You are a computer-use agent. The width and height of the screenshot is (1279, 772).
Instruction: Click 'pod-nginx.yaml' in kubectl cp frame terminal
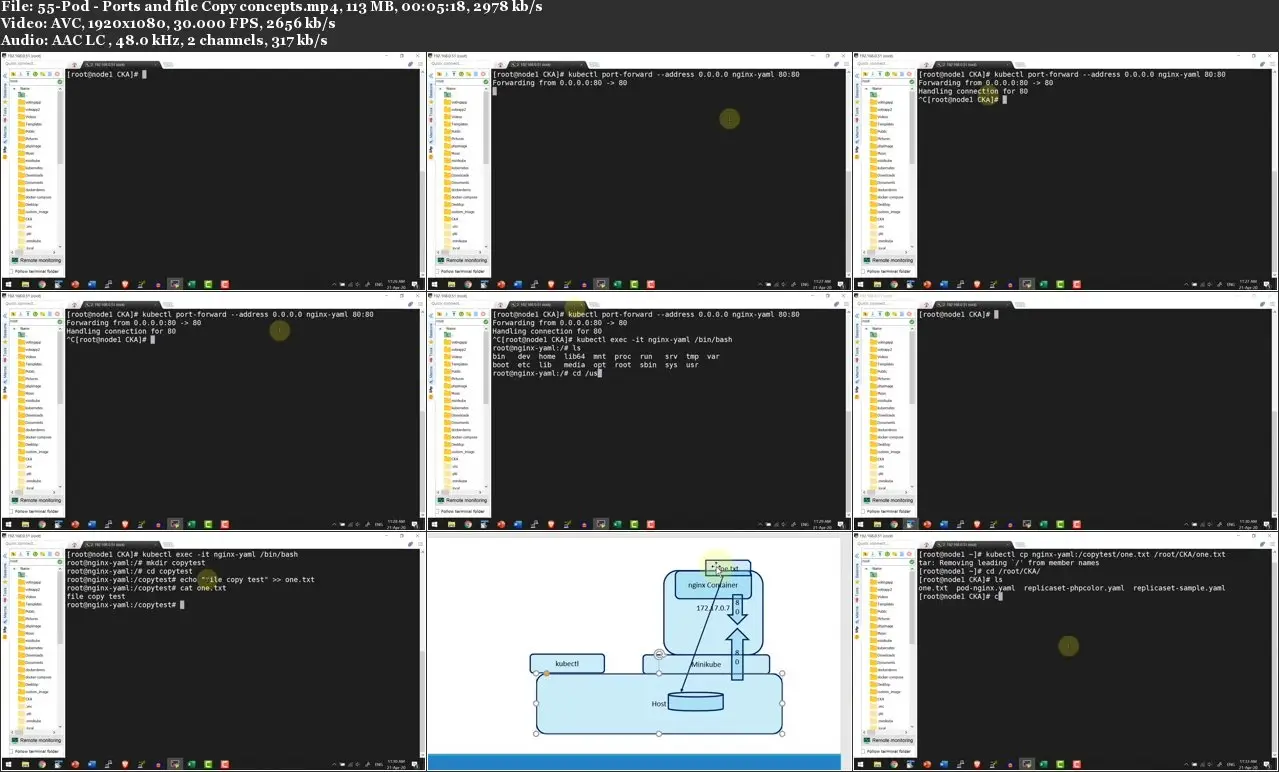[x=985, y=588]
